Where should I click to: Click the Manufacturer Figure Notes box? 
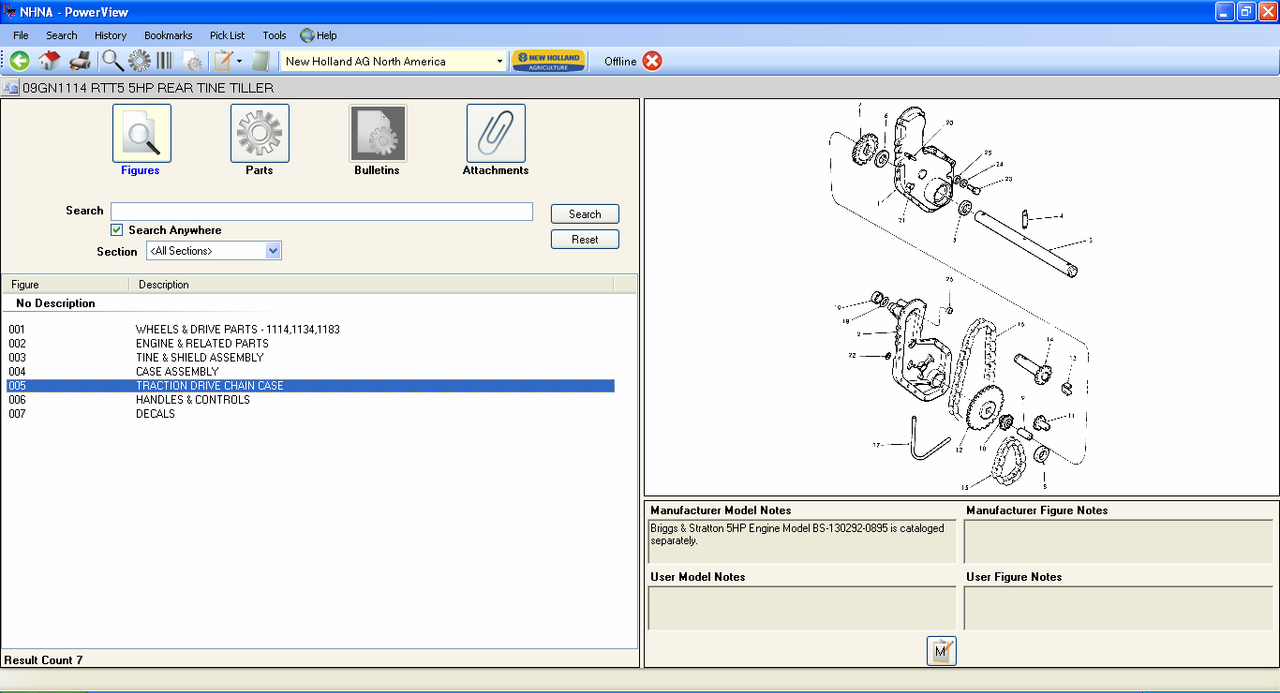(1118, 541)
